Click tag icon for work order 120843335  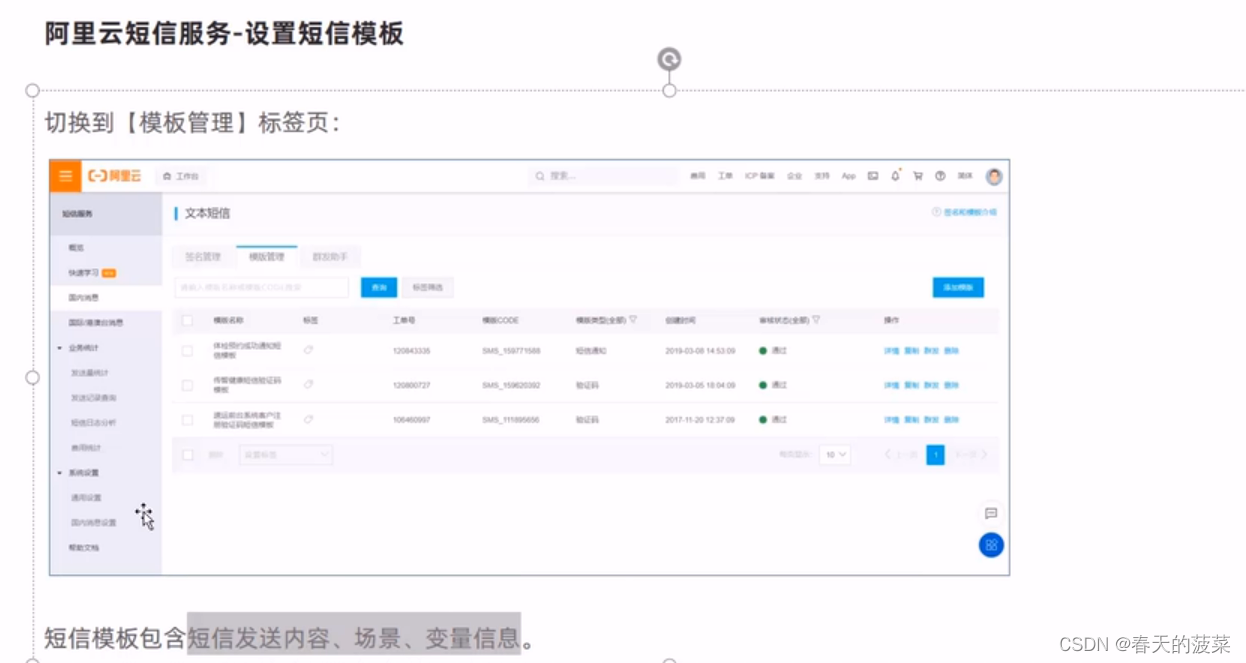coord(308,350)
